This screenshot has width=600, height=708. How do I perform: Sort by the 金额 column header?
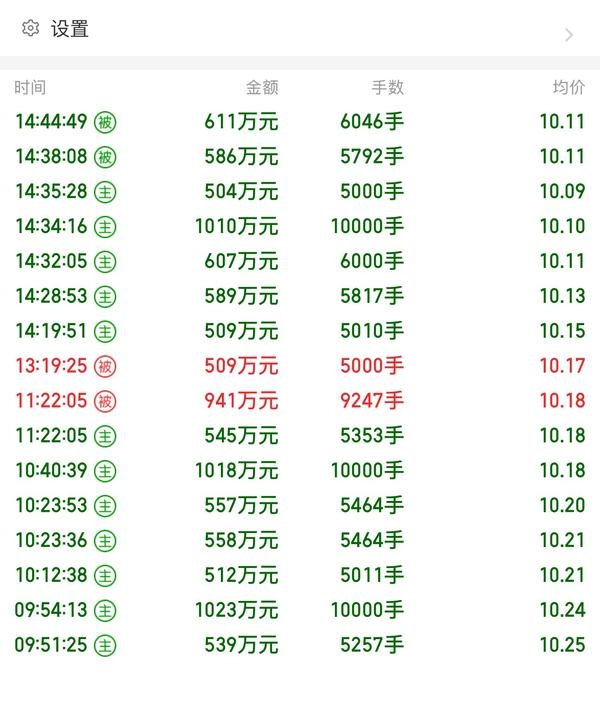click(262, 88)
